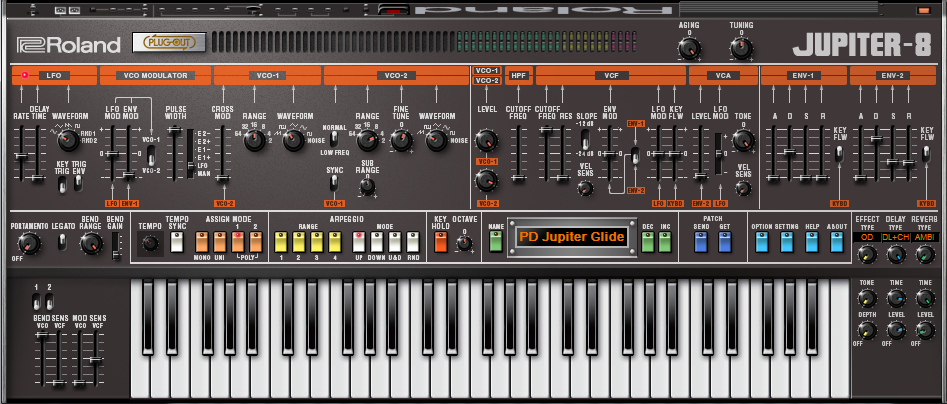The image size is (947, 404).
Task: Select the MONO assign mode button
Action: pos(201,242)
